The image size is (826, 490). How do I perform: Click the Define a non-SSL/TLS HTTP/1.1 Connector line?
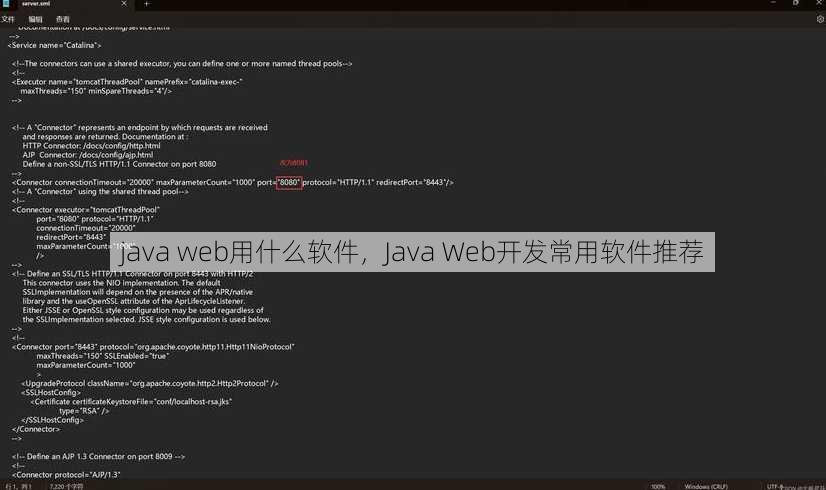coord(119,164)
